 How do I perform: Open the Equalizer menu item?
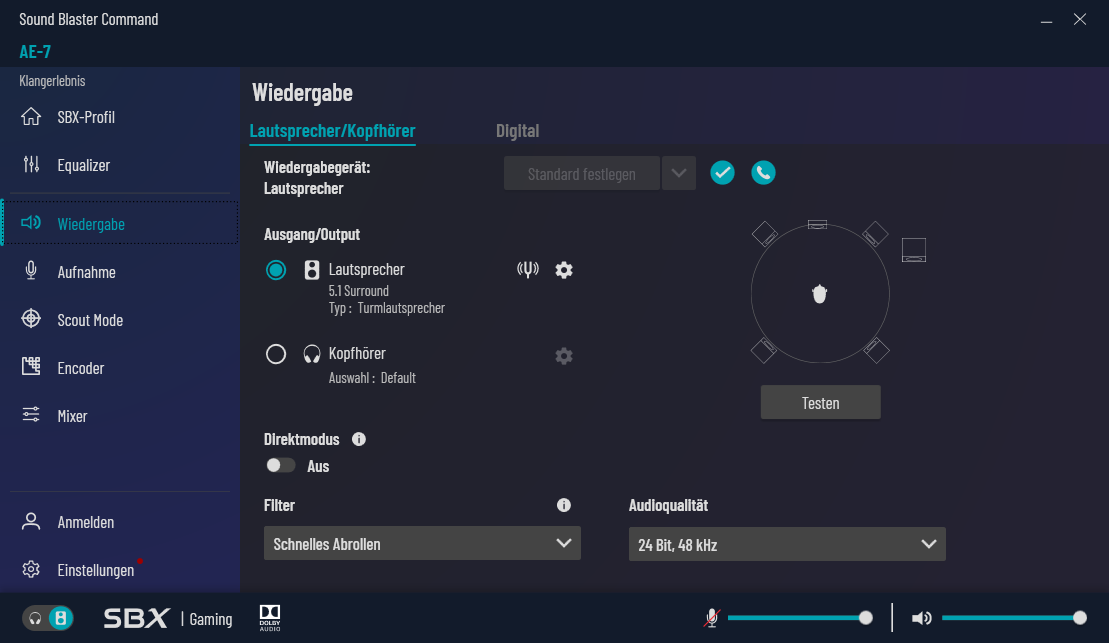83,165
